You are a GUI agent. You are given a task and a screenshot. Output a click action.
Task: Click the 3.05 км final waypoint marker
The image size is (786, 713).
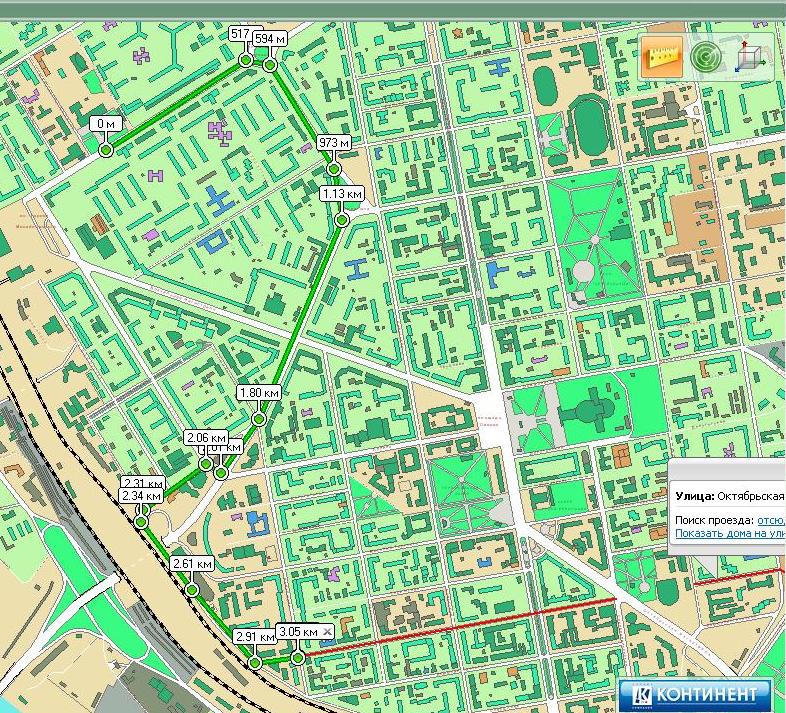tap(298, 657)
